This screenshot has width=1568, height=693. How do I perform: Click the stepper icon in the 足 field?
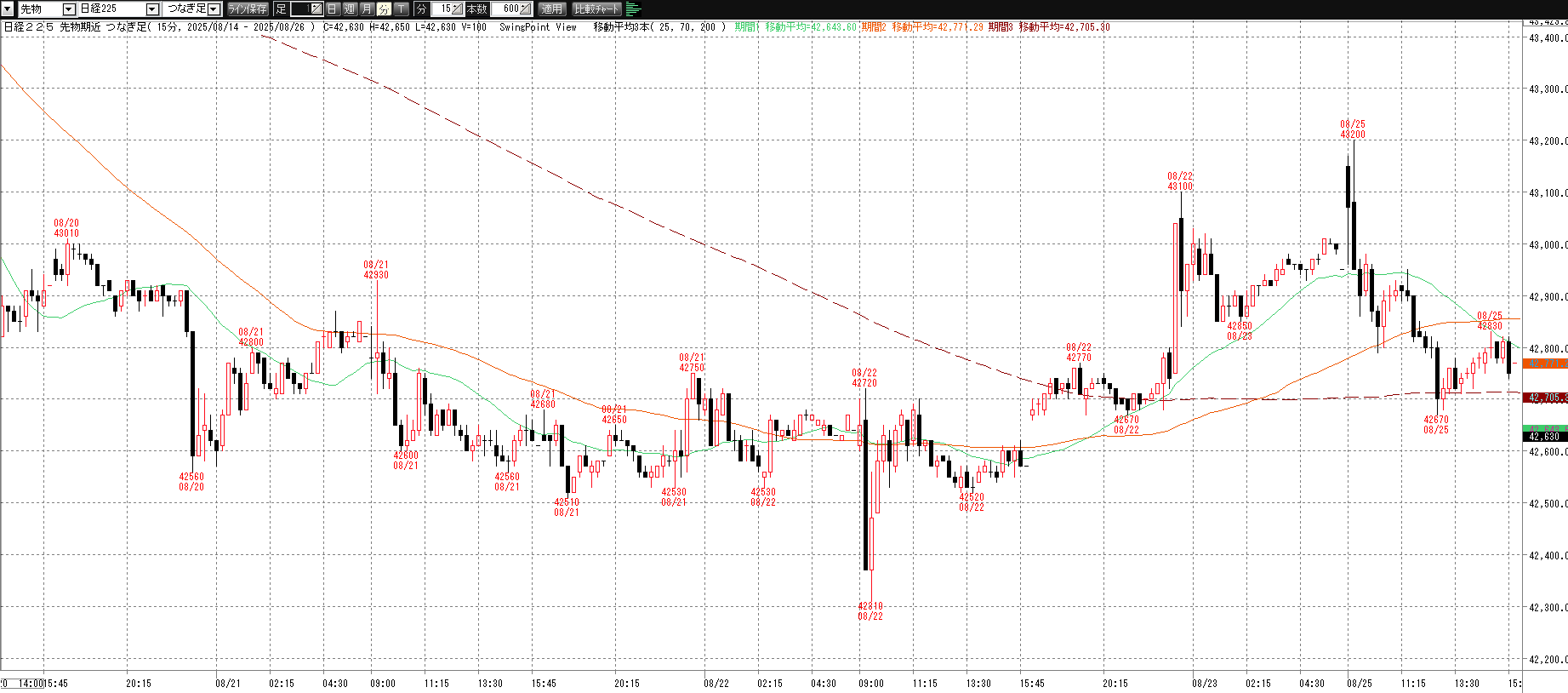click(315, 9)
